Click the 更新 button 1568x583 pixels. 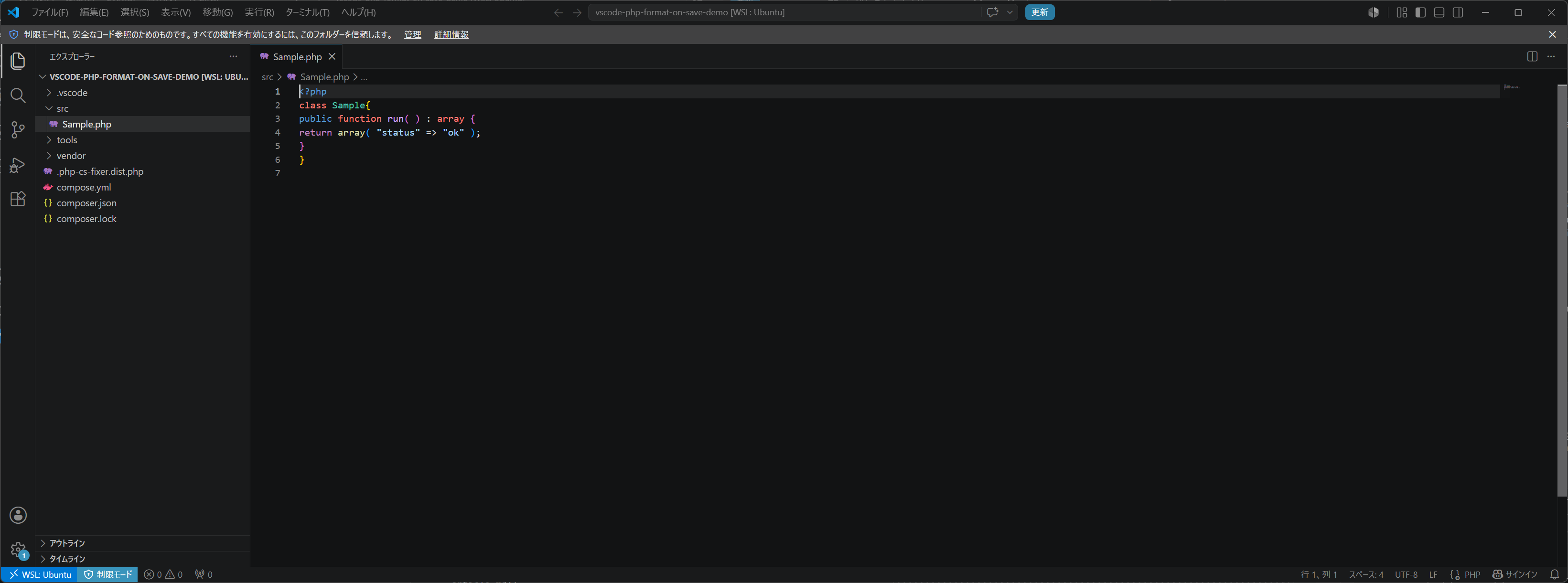coord(1040,12)
